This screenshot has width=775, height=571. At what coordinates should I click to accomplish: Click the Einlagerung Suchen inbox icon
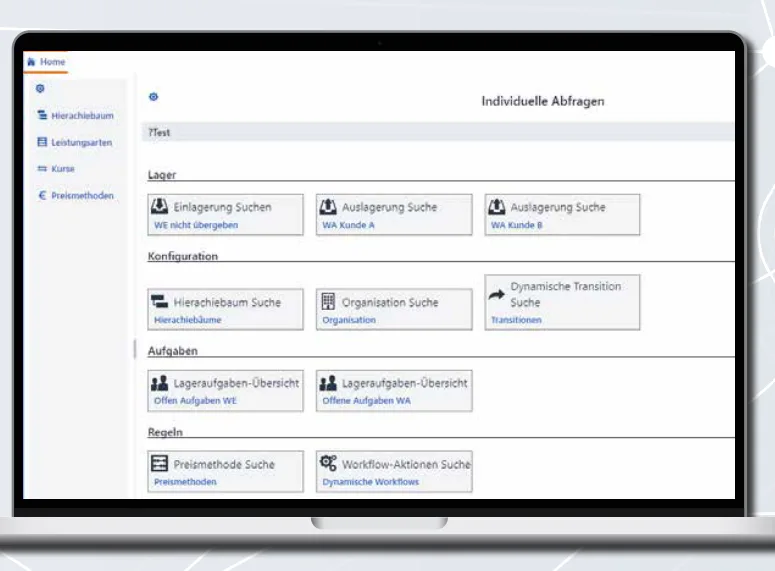pos(160,206)
